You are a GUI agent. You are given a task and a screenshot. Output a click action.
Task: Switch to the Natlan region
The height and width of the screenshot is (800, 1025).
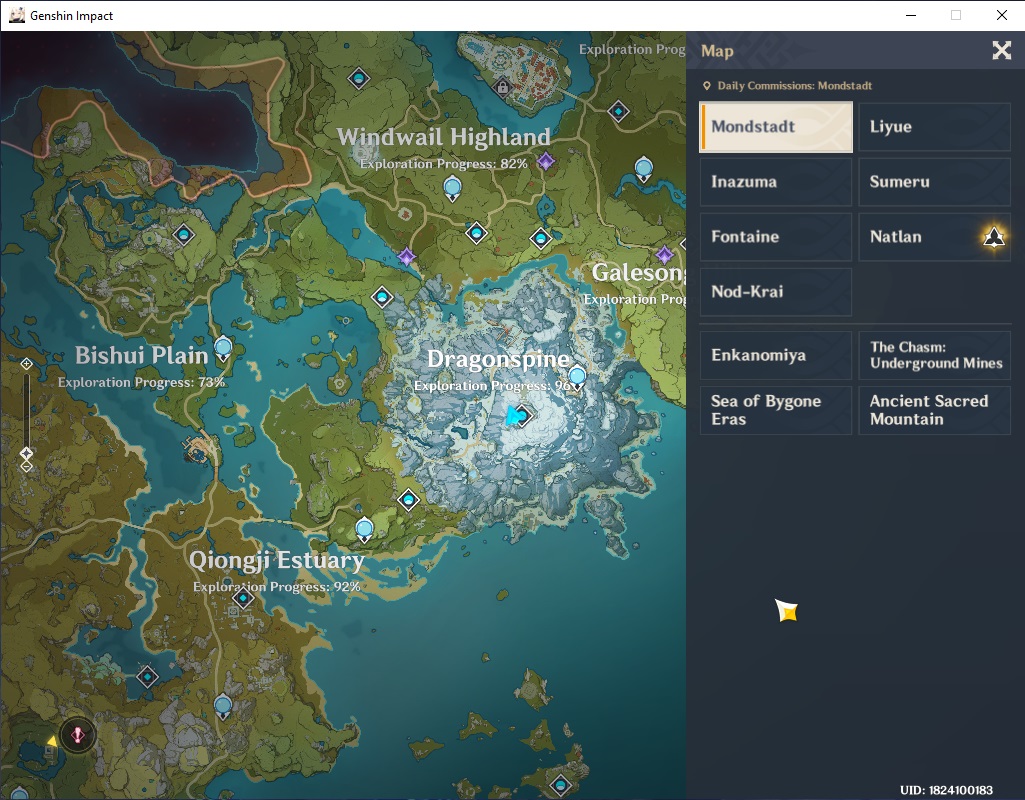pyautogui.click(x=934, y=237)
